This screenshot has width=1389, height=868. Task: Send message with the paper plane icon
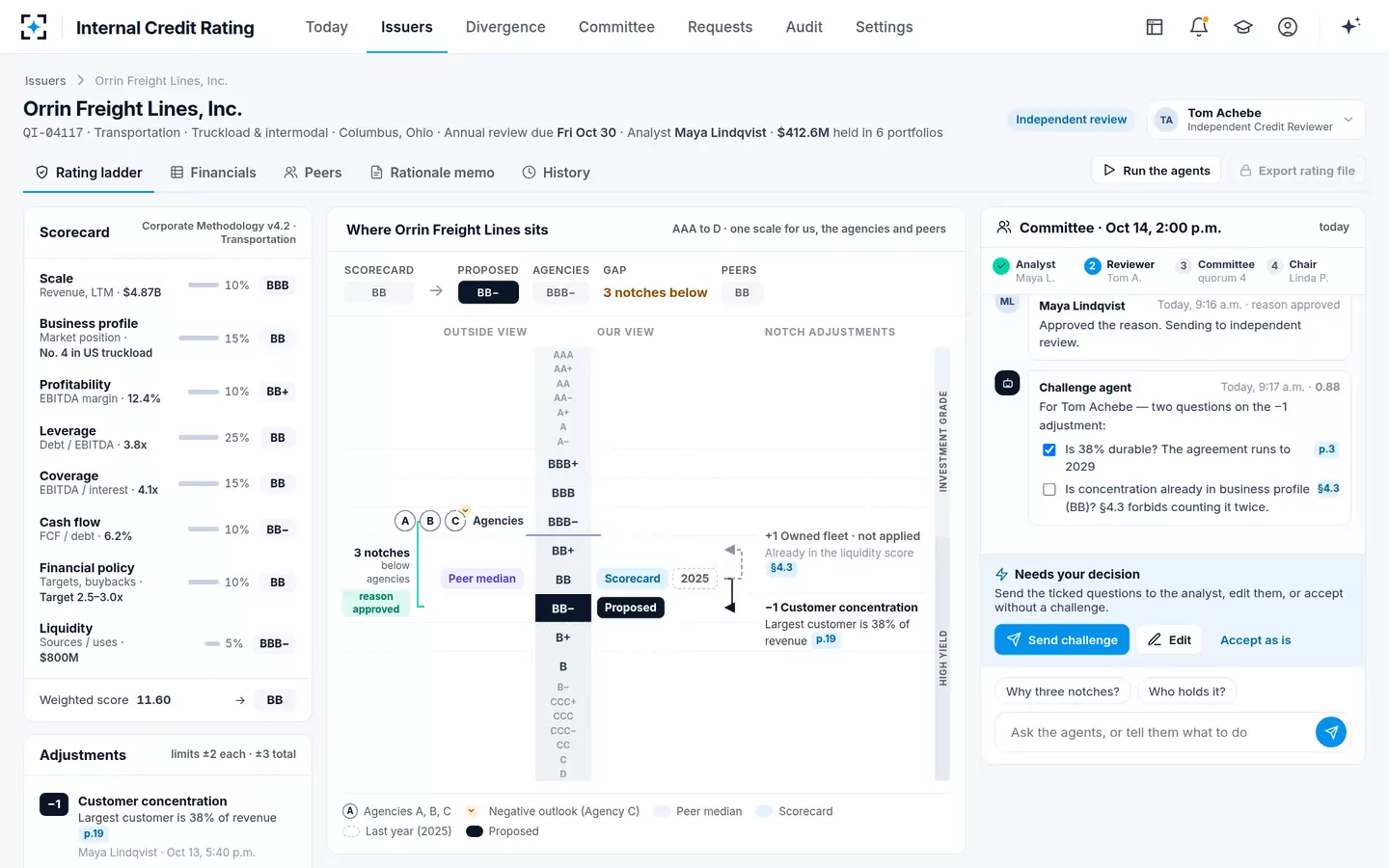click(1331, 732)
